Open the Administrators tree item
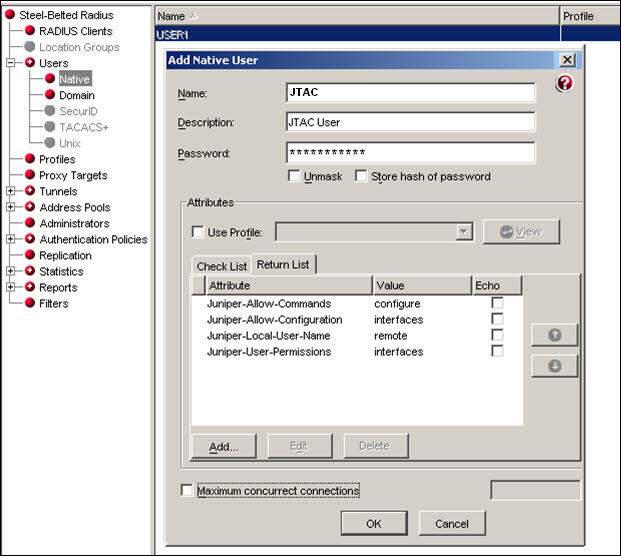Viewport: 621px width, 556px height. click(x=74, y=223)
